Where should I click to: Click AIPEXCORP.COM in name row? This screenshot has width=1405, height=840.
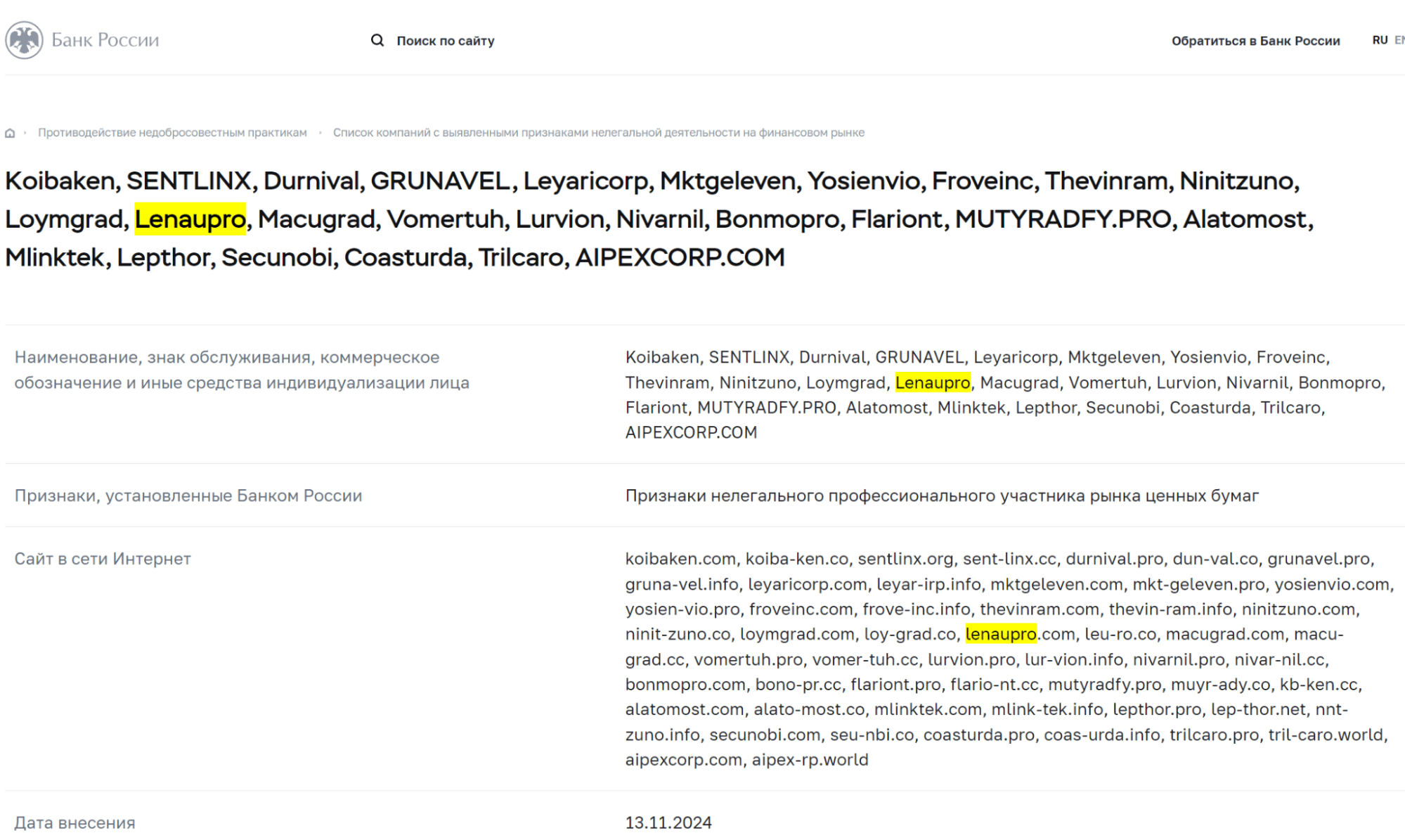tap(691, 432)
